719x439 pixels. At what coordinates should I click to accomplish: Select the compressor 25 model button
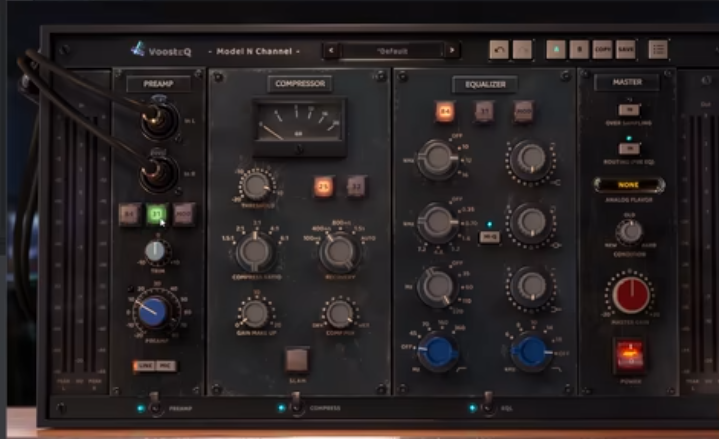point(324,187)
